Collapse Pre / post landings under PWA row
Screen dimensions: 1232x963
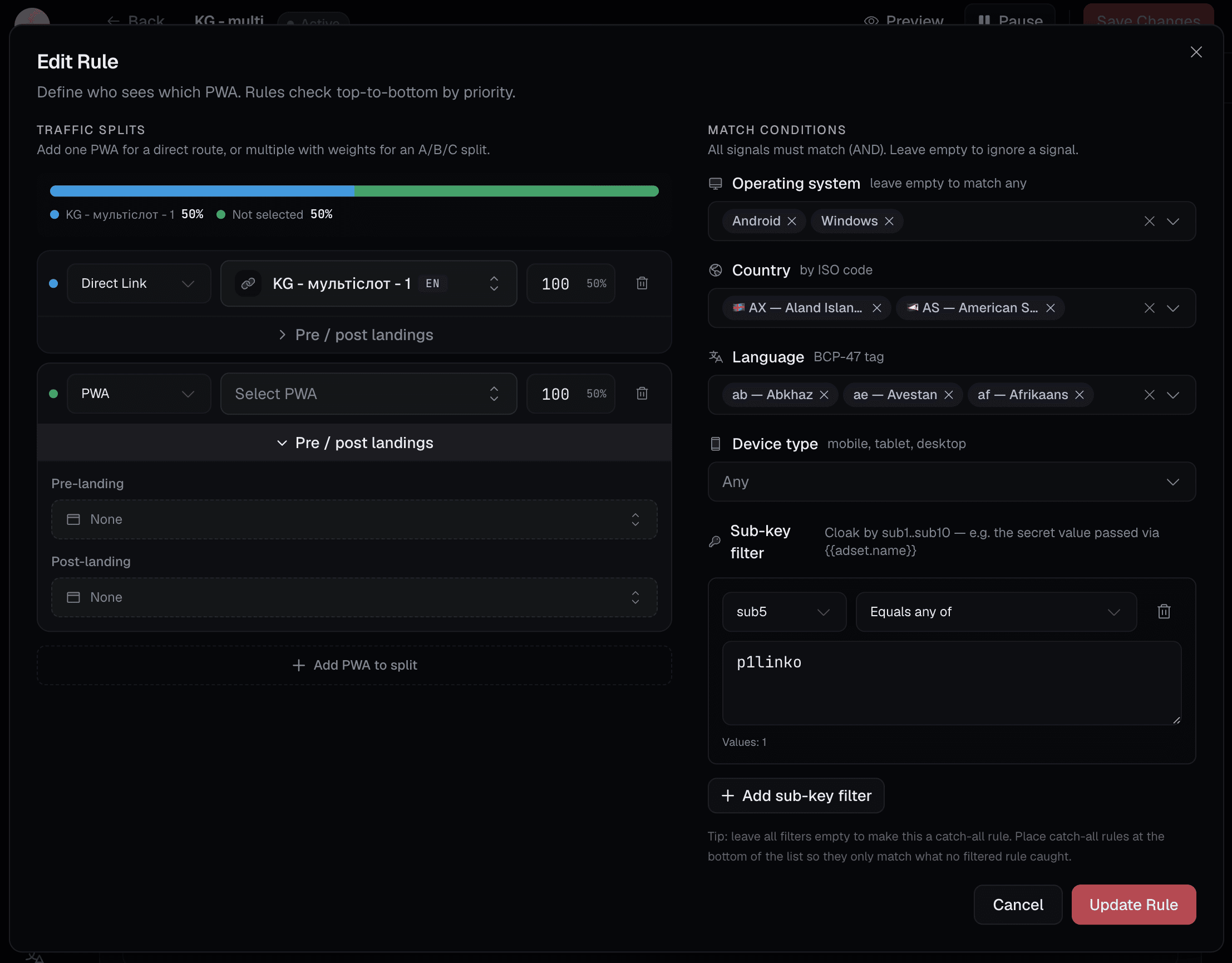[x=354, y=443]
